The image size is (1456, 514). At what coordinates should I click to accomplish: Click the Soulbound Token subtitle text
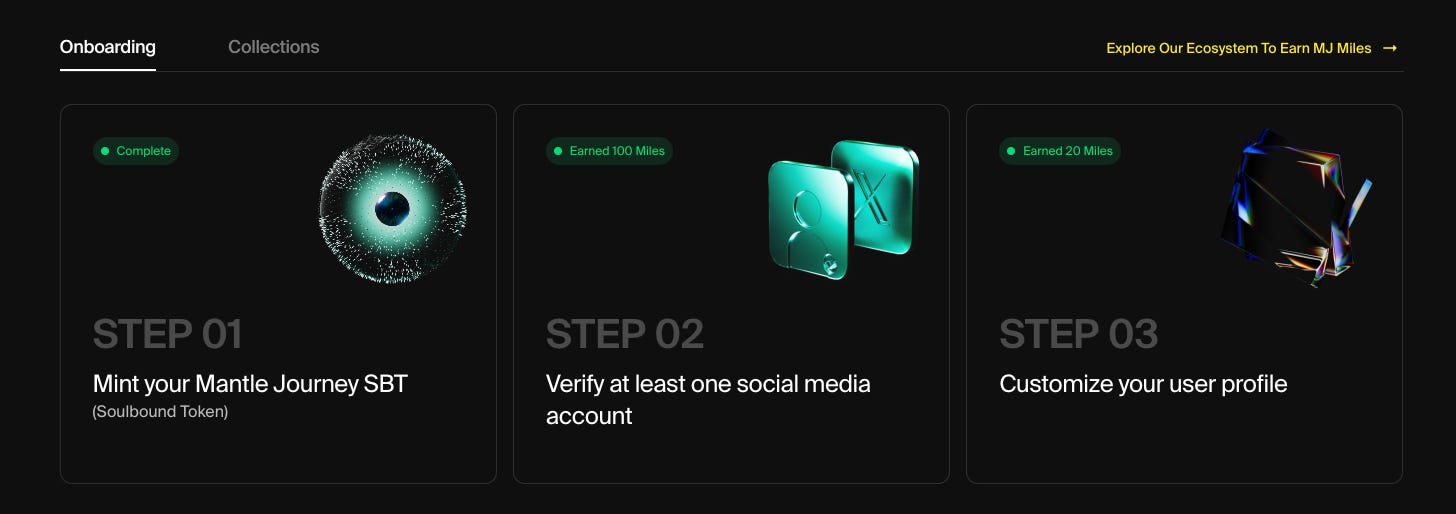[160, 412]
